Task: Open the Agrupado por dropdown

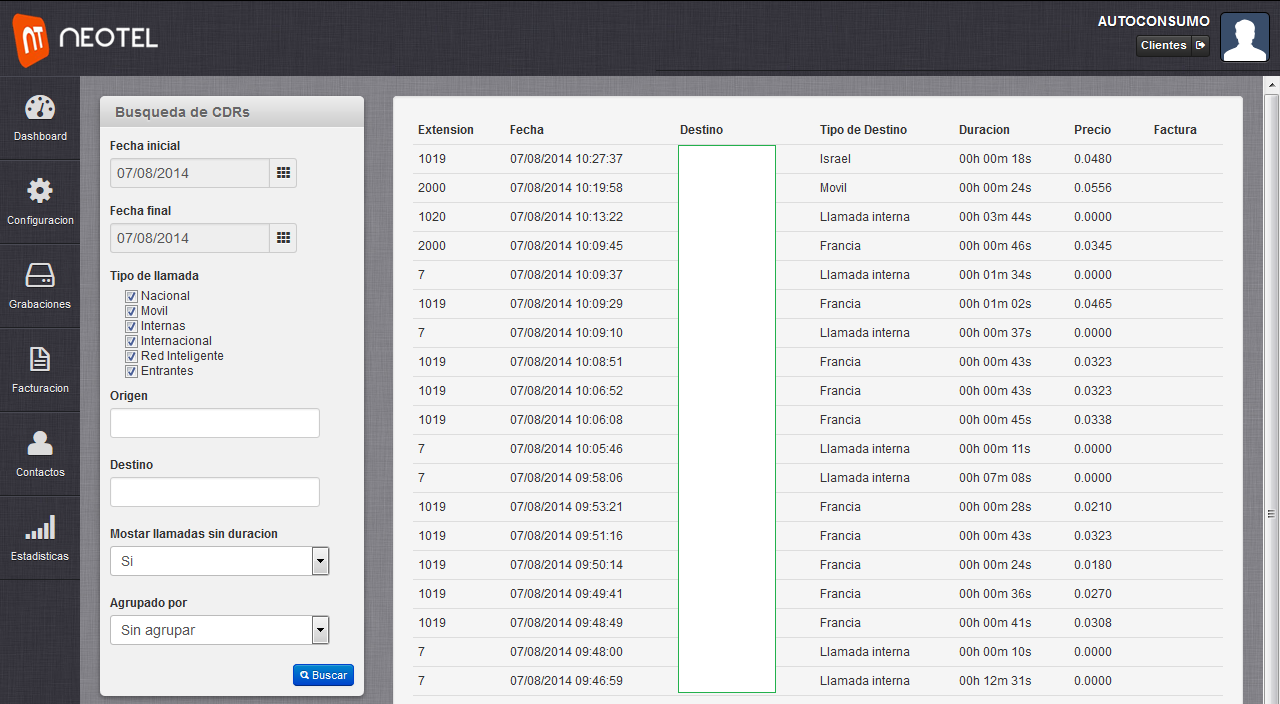Action: 320,630
